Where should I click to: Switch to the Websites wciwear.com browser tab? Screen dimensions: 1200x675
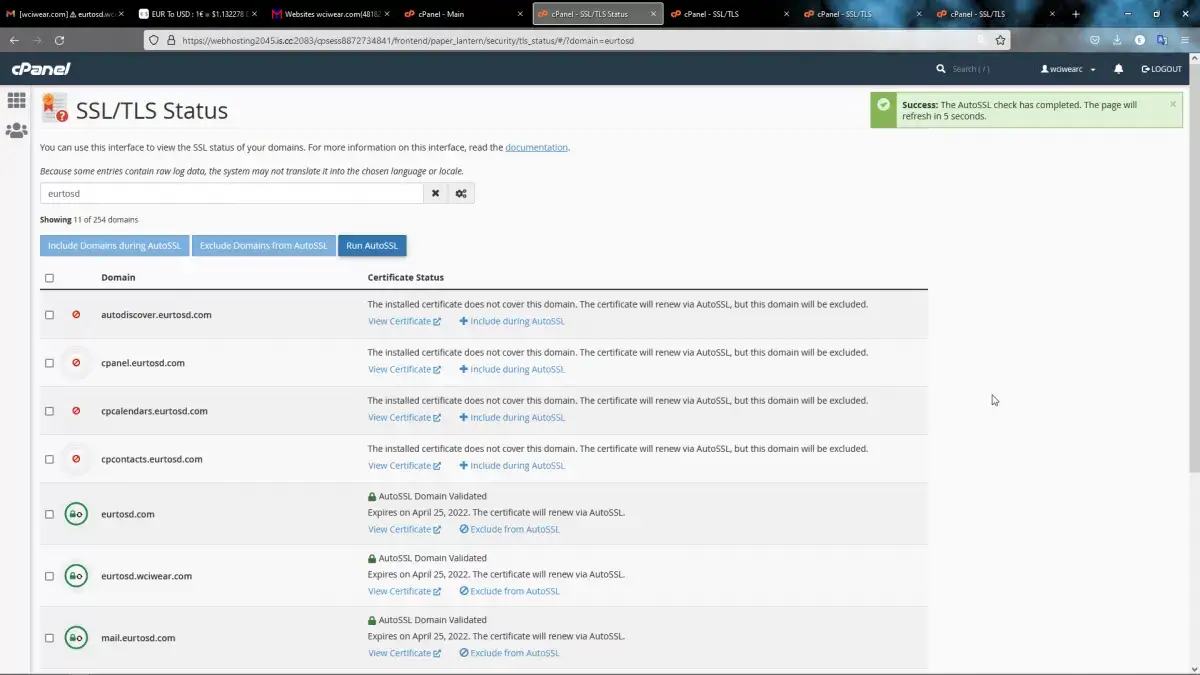(x=330, y=14)
